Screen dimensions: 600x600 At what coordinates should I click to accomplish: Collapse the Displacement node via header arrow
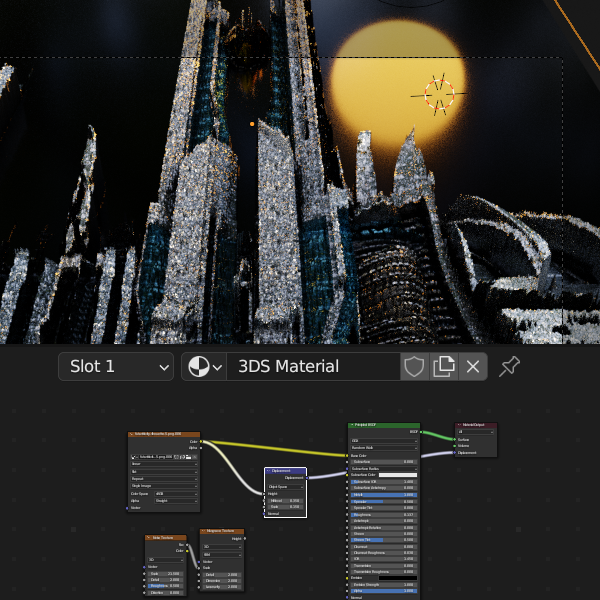(268, 471)
